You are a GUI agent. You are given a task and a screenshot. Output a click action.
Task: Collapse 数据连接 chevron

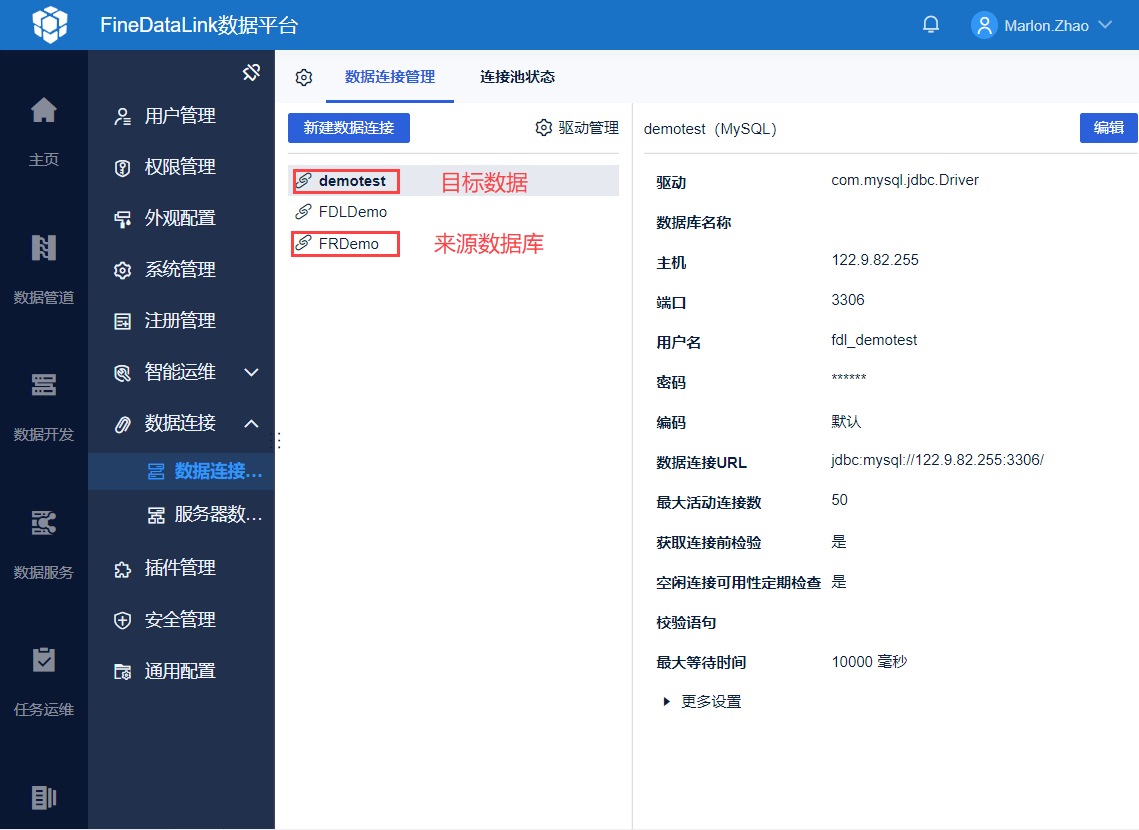(x=251, y=423)
